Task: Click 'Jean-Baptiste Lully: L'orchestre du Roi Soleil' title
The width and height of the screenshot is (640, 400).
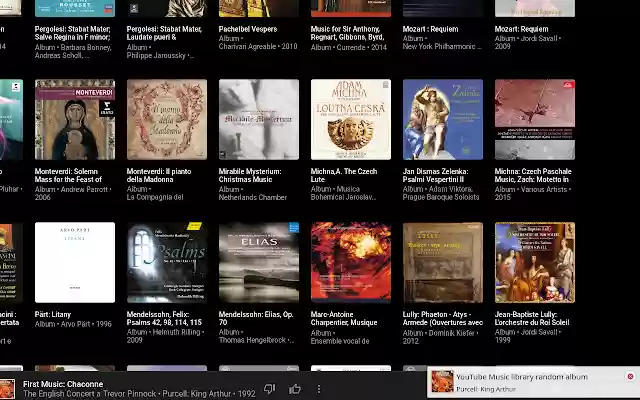Action: pos(532,318)
